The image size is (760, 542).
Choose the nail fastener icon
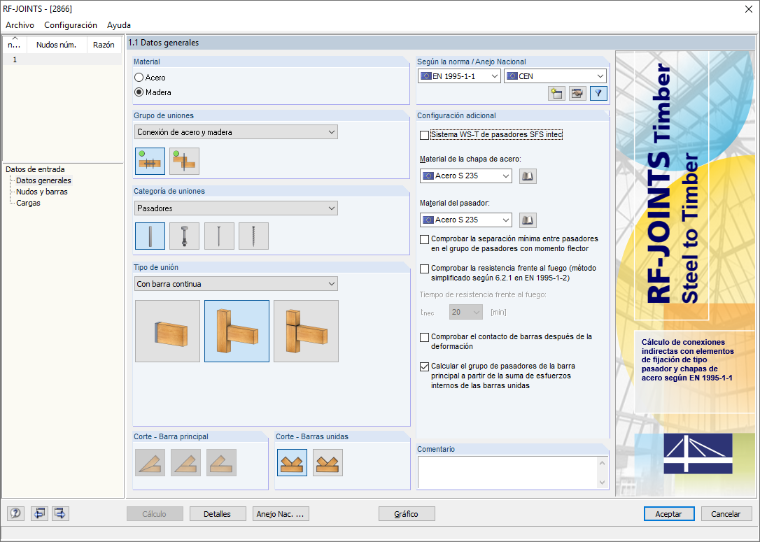219,236
